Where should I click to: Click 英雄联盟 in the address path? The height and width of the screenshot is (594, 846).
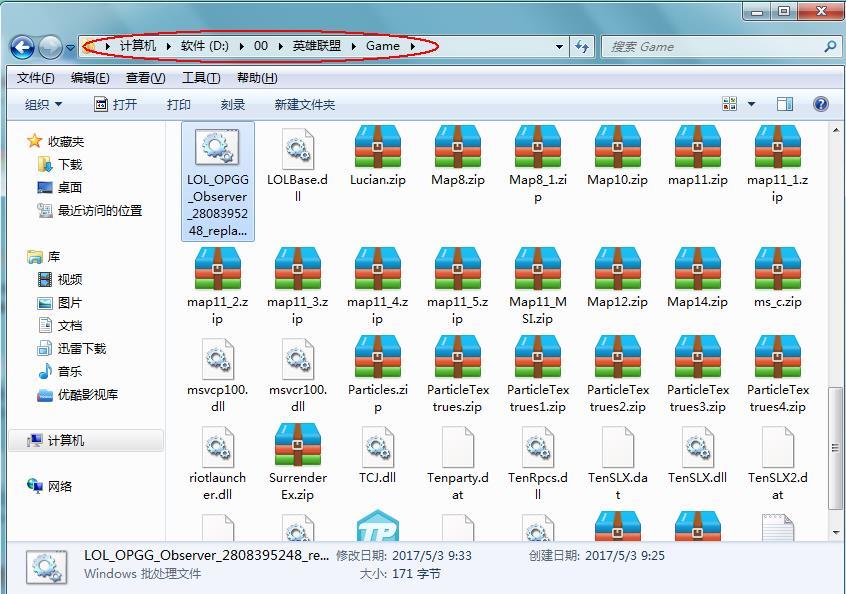[317, 46]
